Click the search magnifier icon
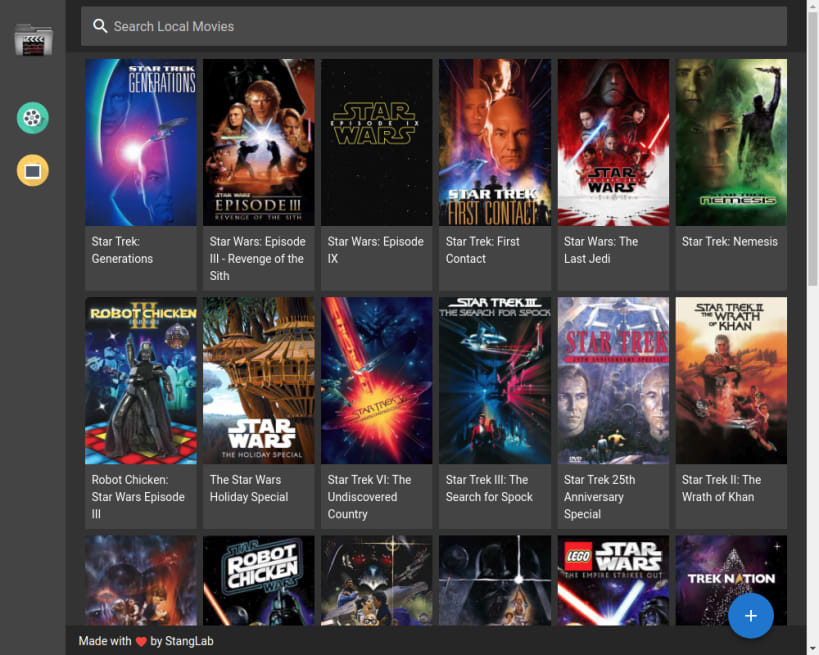819x655 pixels. tap(100, 26)
